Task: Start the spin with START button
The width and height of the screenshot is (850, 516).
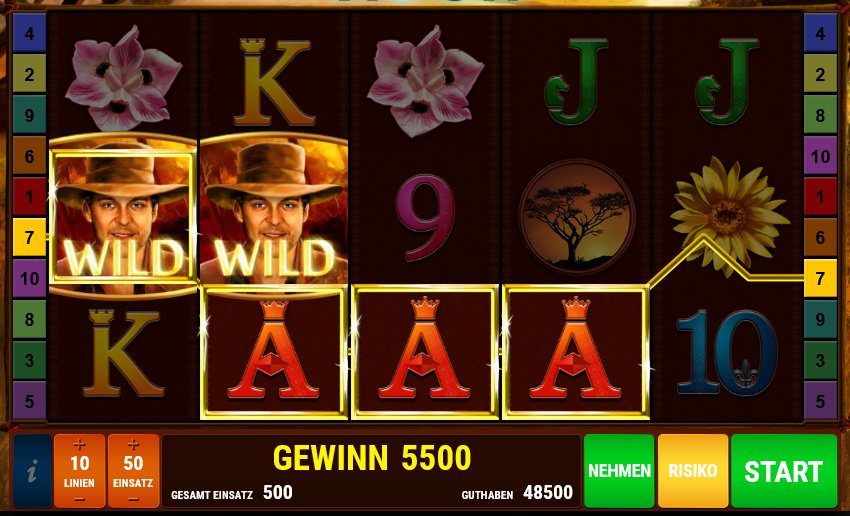Action: [x=784, y=470]
